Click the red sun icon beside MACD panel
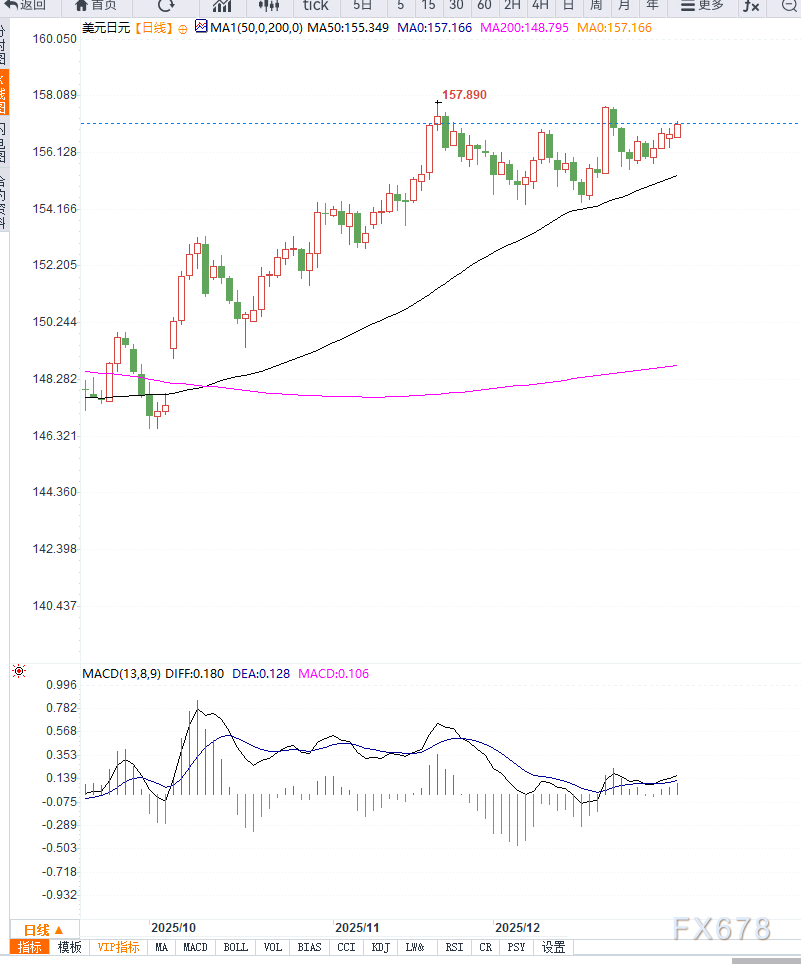The width and height of the screenshot is (801, 964). pyautogui.click(x=19, y=671)
